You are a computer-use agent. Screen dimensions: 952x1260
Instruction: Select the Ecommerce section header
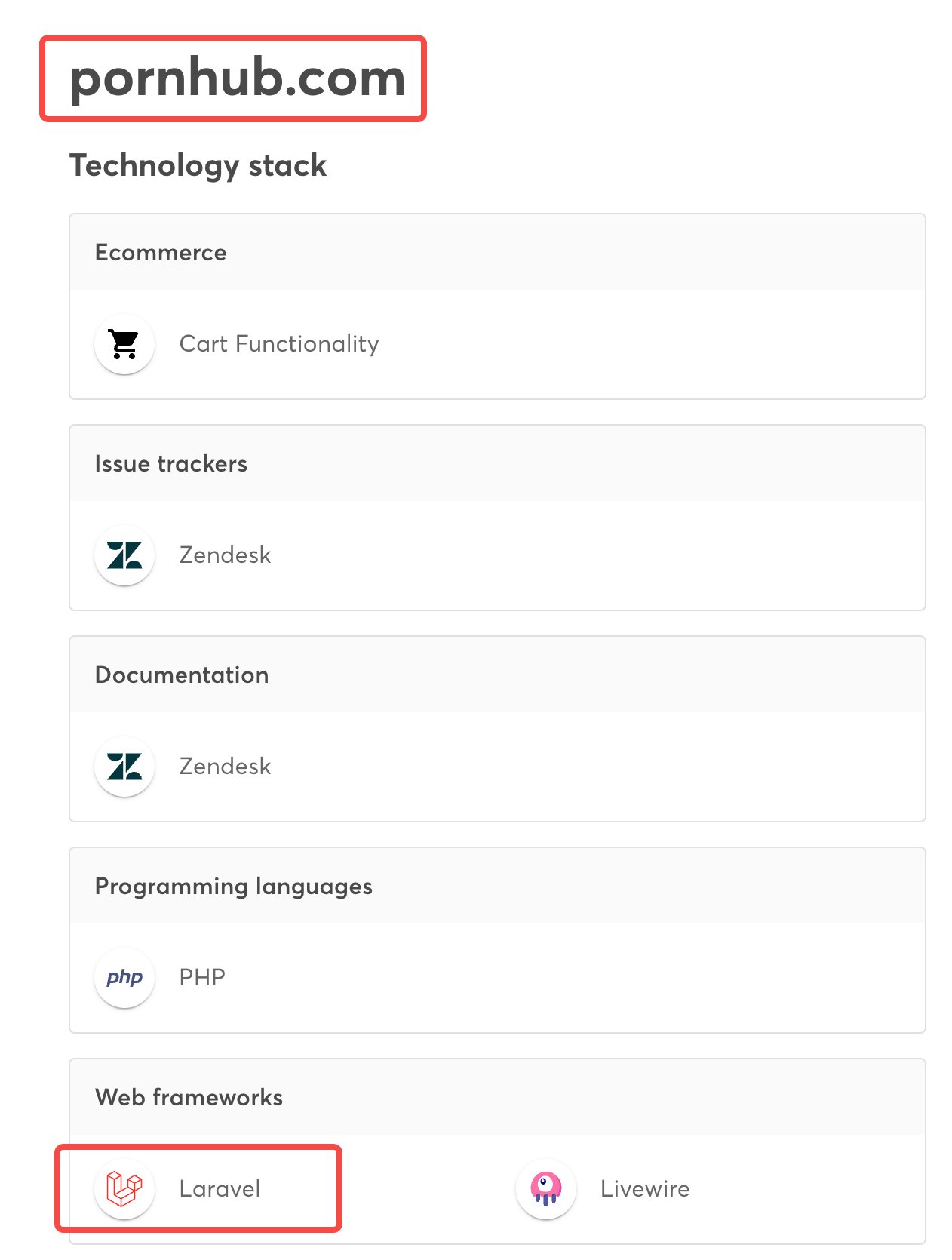161,253
